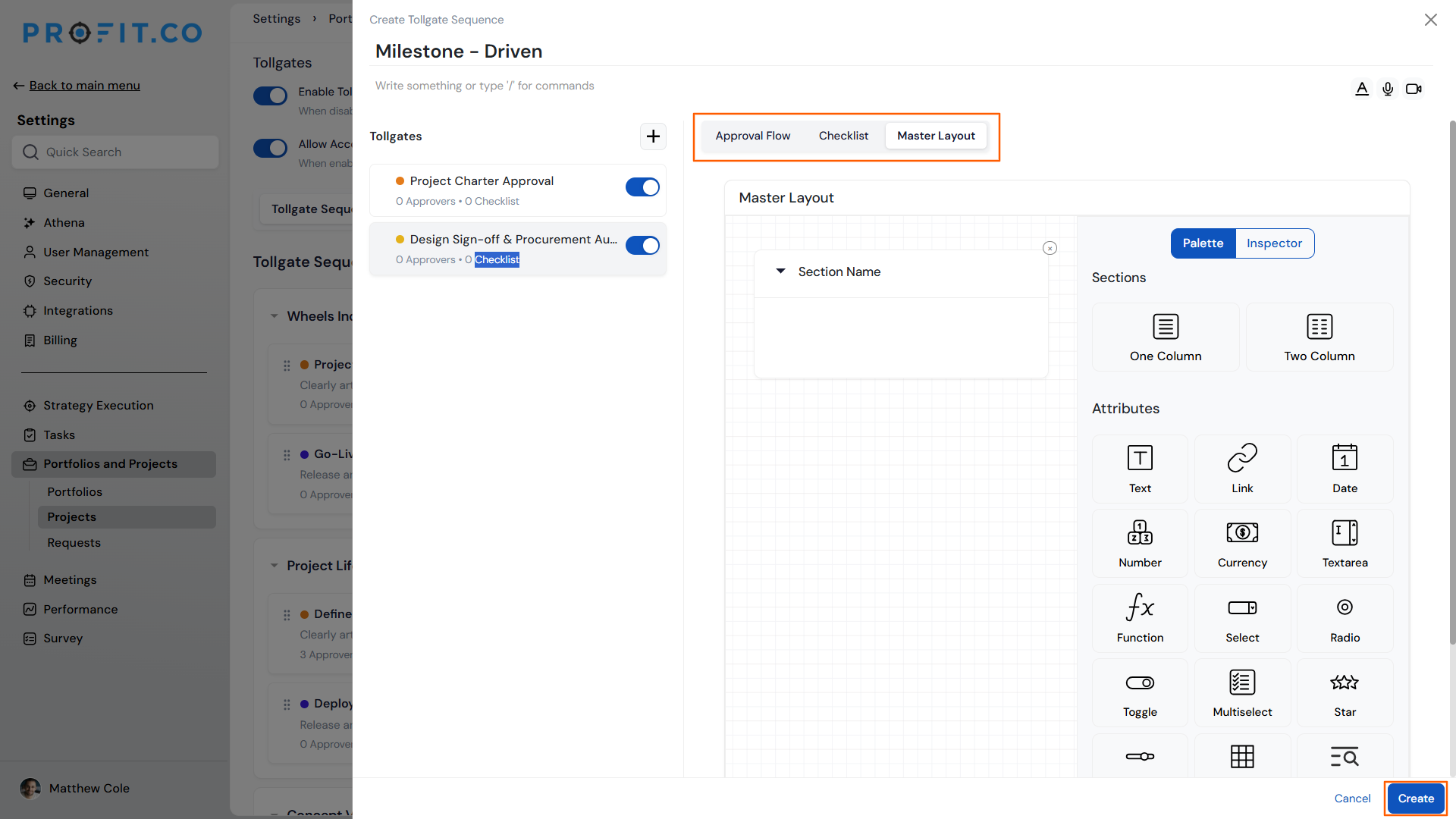
Task: Switch to the Master Layout tab
Action: [x=936, y=136]
